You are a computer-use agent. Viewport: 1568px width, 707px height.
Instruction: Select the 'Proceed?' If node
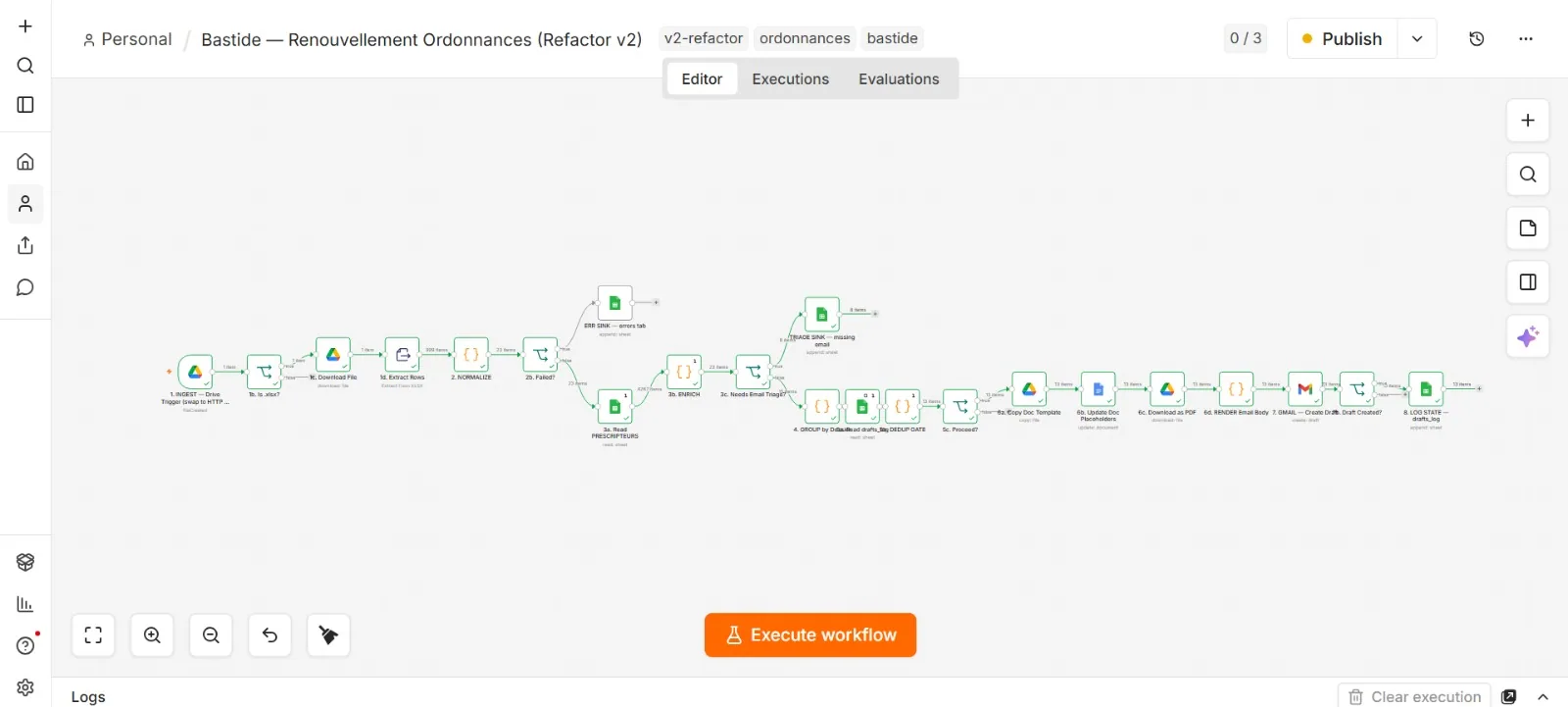click(960, 406)
